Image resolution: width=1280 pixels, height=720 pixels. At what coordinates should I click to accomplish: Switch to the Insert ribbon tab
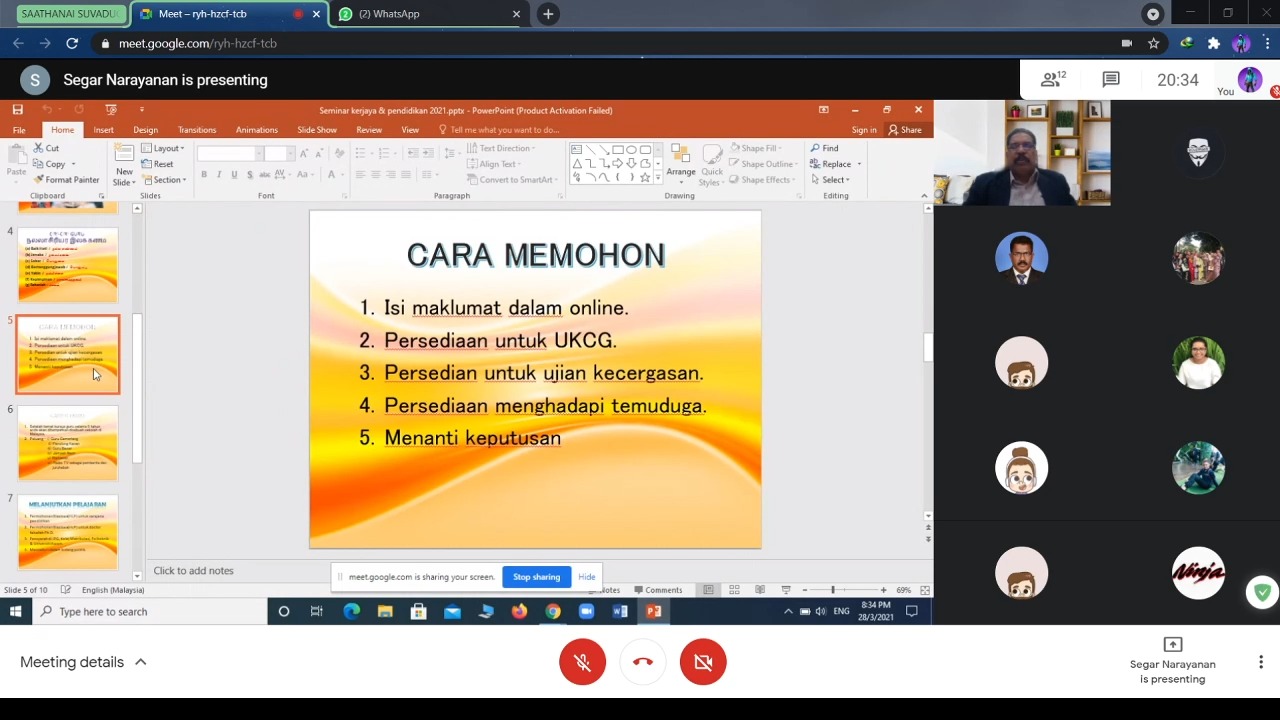(x=104, y=130)
